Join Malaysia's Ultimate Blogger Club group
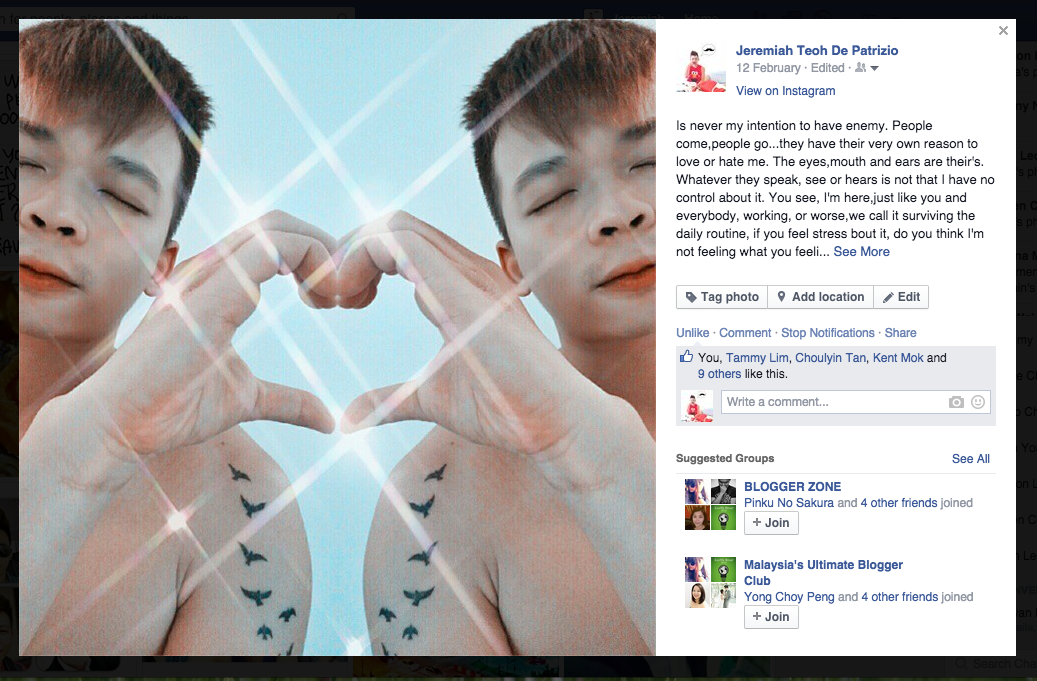The height and width of the screenshot is (681, 1037). click(771, 617)
